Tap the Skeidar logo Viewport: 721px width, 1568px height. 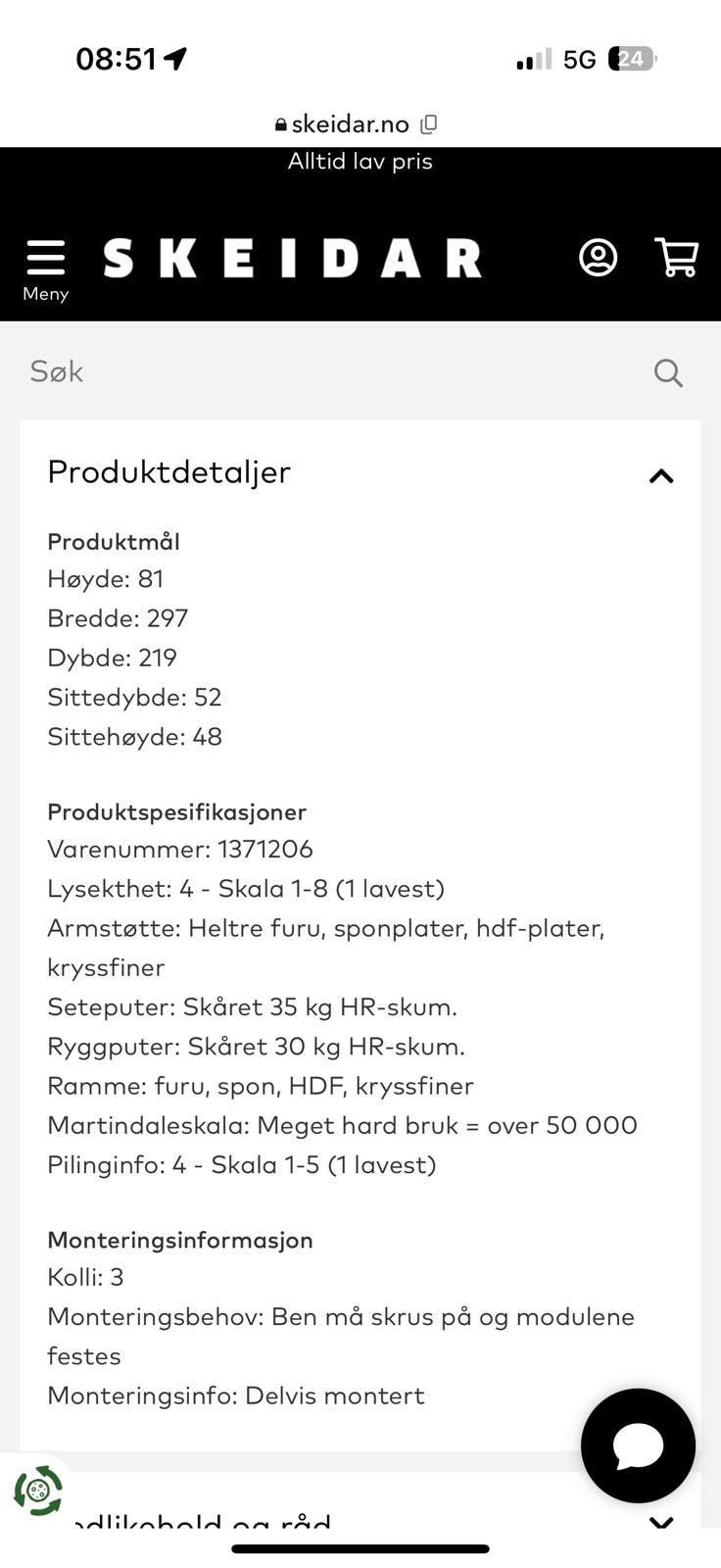point(292,259)
